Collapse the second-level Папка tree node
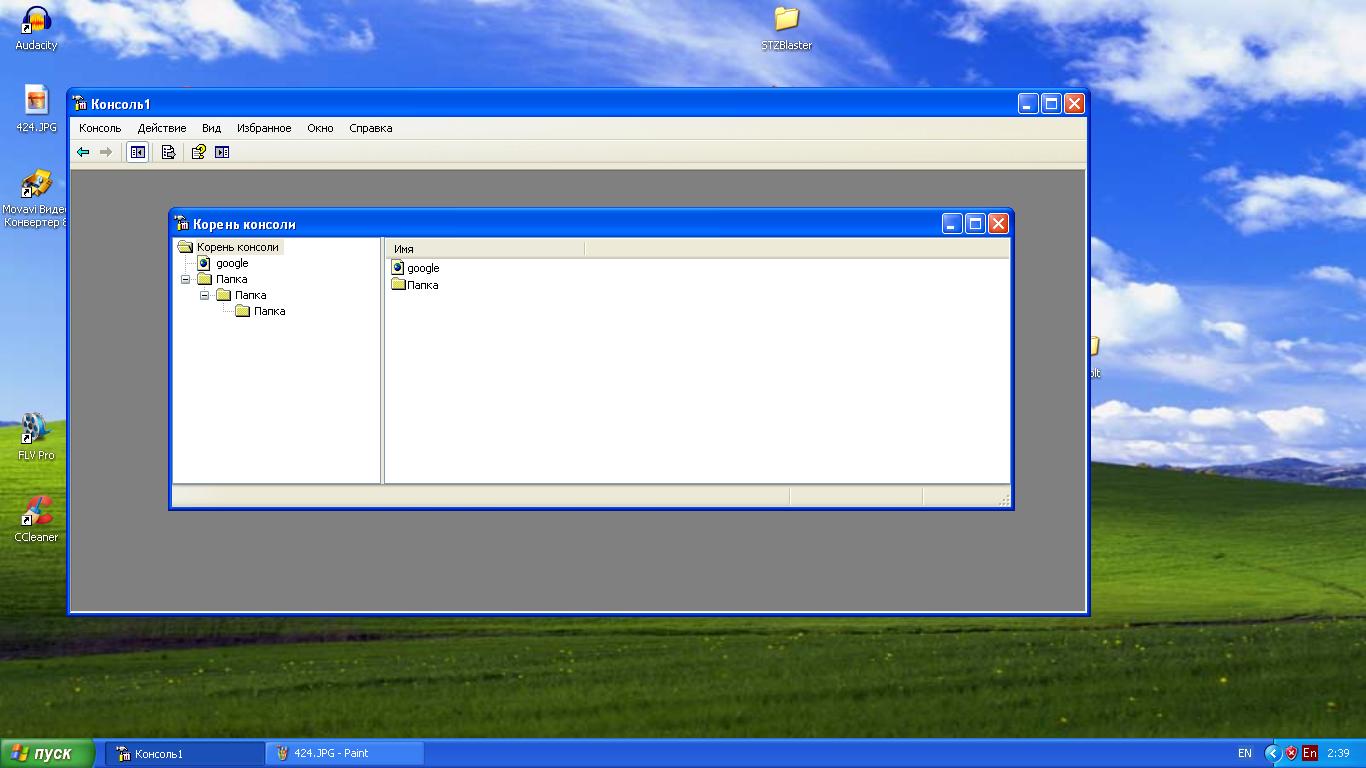Screen dimensions: 1366x768 click(x=204, y=295)
